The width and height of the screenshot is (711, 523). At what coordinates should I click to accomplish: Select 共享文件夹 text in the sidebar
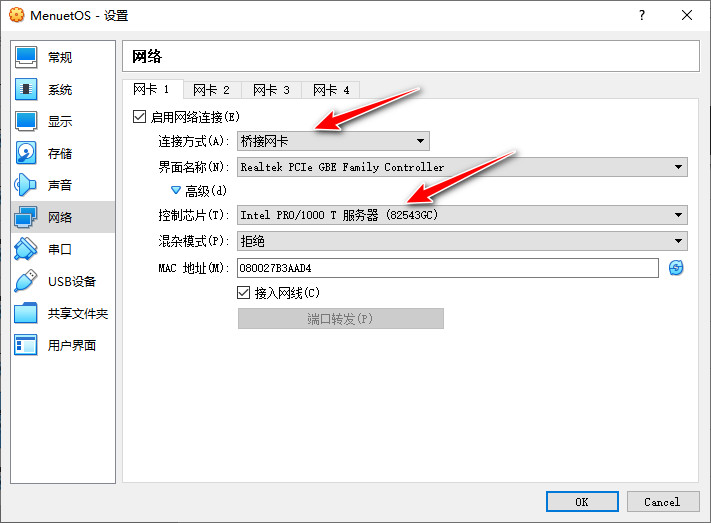[78, 313]
